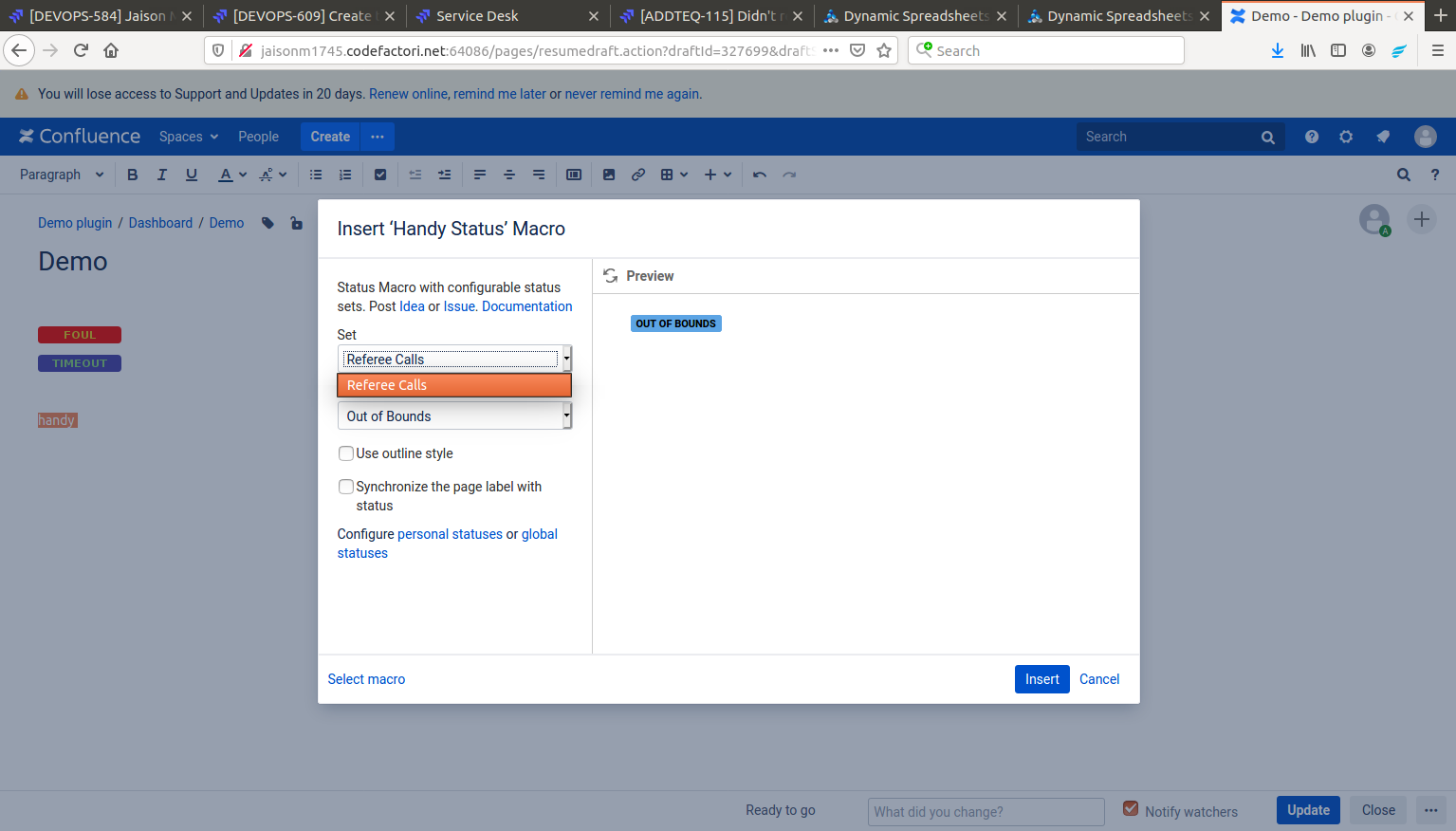Click the undo arrow icon
Viewport: 1456px width, 831px height.
759,175
